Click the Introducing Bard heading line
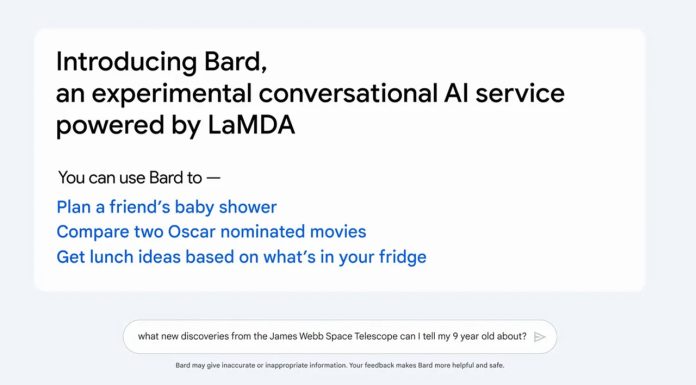696x385 pixels. coord(162,62)
